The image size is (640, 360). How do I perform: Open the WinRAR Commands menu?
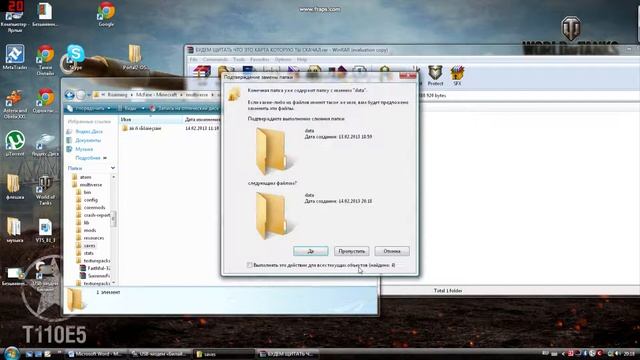[215, 60]
